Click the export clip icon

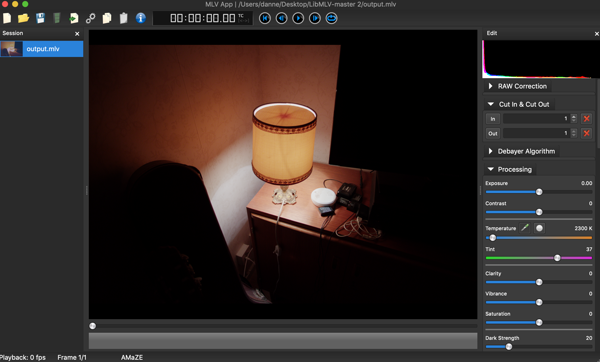pos(73,18)
